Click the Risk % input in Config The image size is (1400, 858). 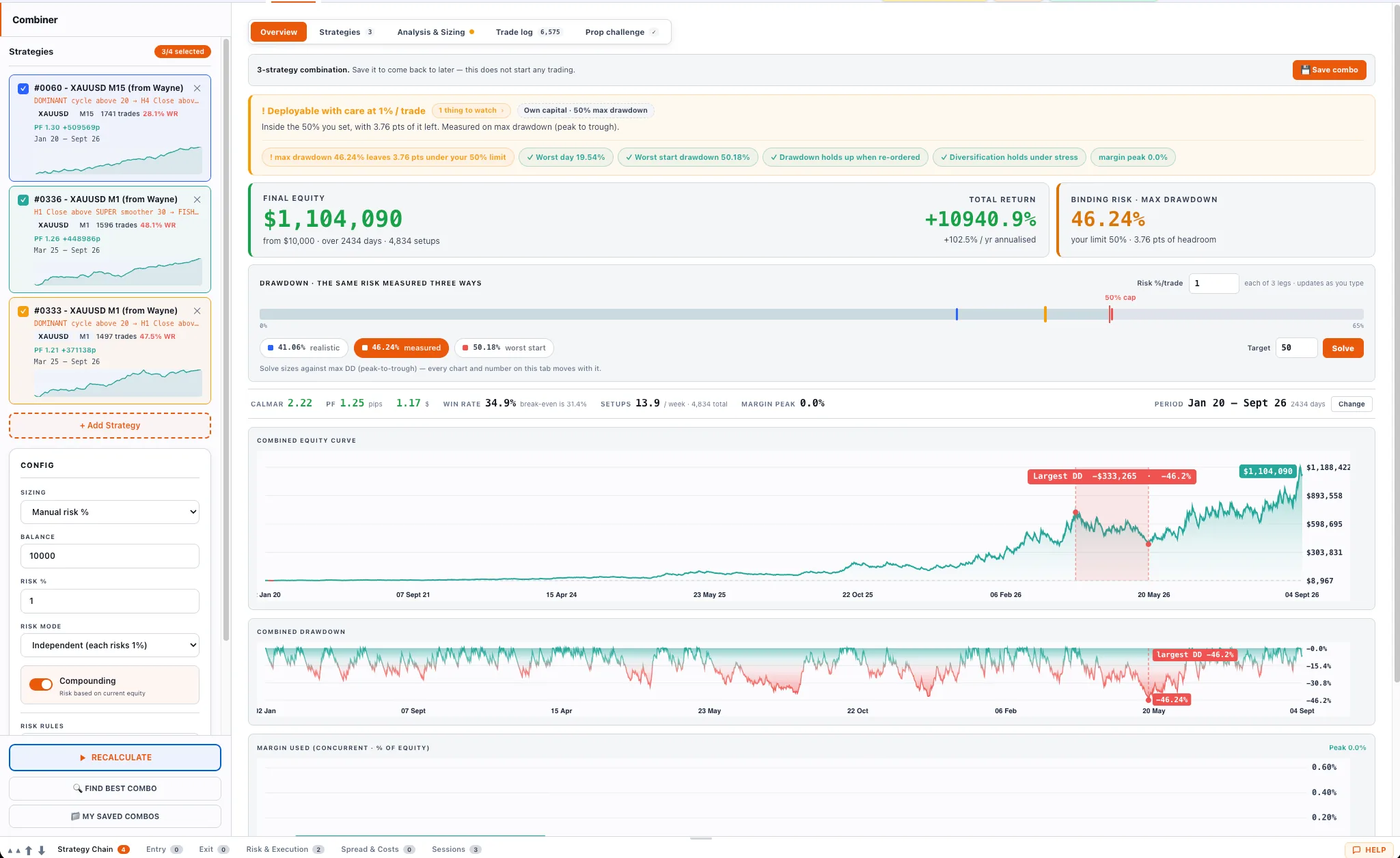(x=110, y=601)
